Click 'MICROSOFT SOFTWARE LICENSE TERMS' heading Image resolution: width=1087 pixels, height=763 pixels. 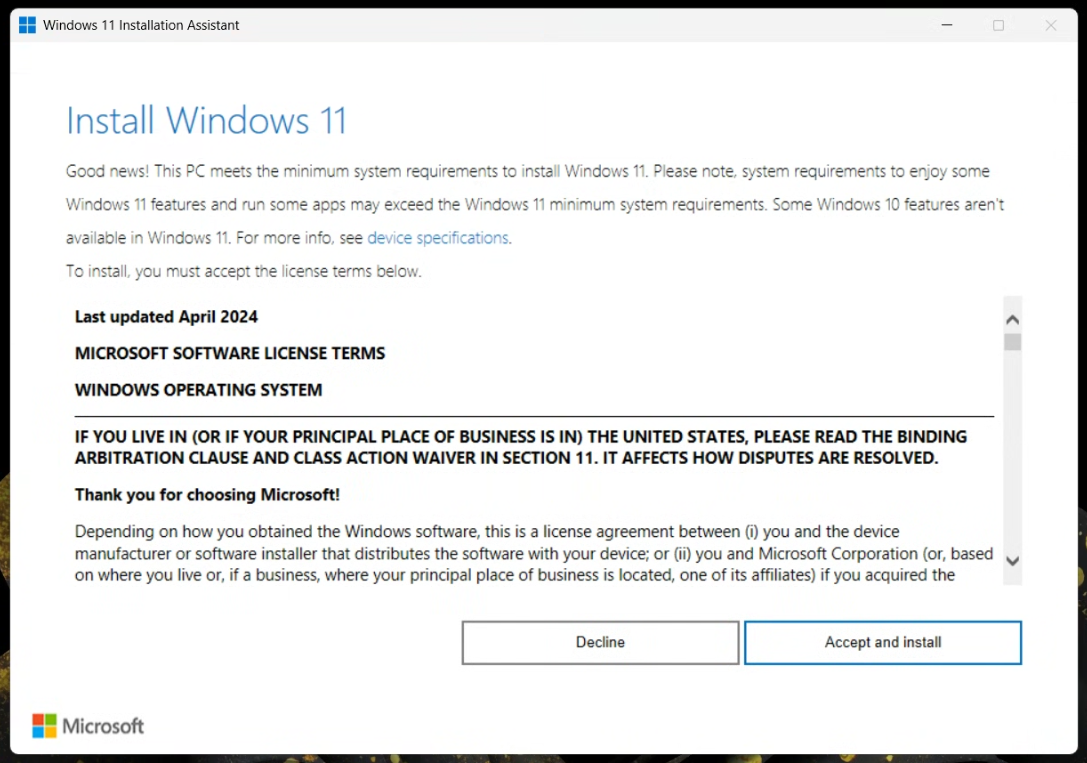pyautogui.click(x=230, y=353)
